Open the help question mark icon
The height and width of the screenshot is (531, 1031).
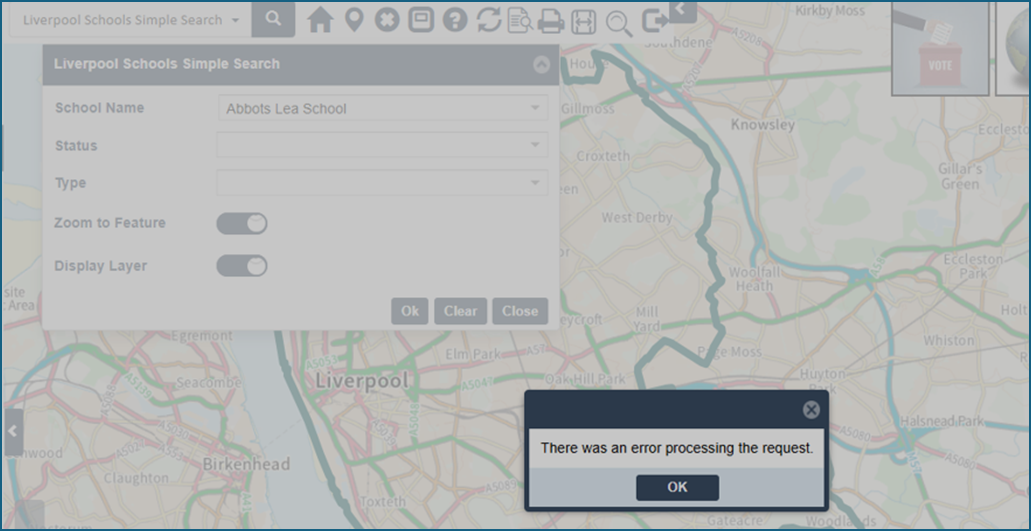[x=455, y=20]
